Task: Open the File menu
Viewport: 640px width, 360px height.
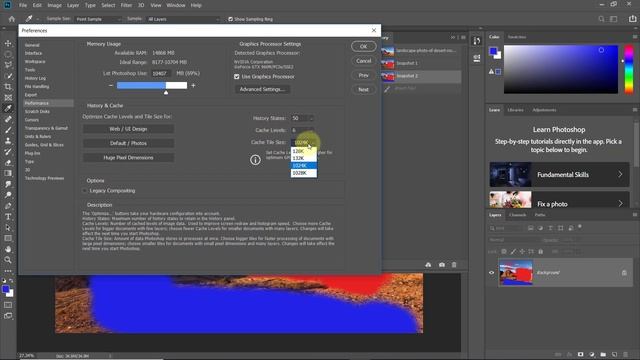Action: 23,5
